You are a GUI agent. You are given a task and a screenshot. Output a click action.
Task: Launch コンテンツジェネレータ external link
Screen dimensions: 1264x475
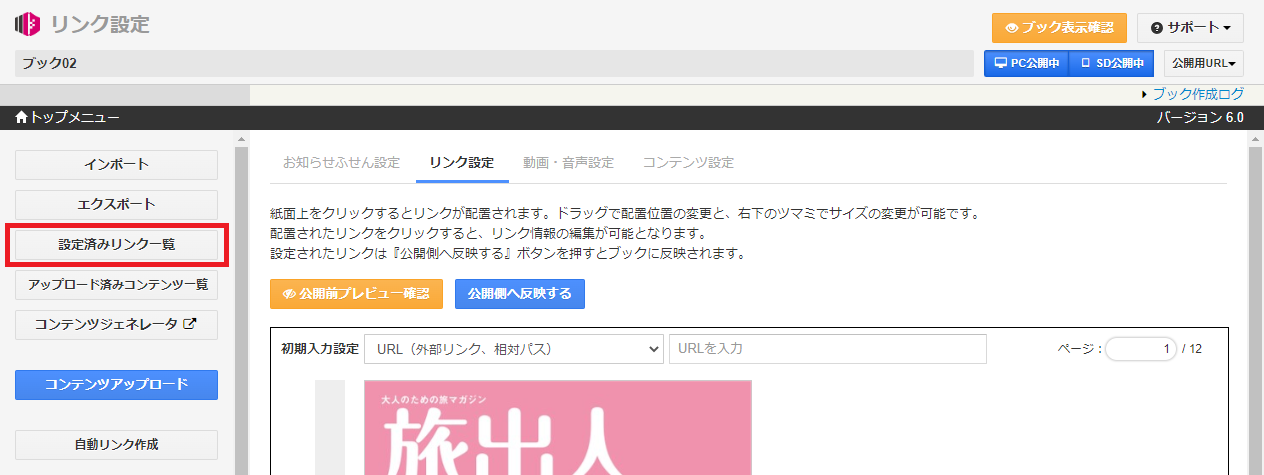116,324
